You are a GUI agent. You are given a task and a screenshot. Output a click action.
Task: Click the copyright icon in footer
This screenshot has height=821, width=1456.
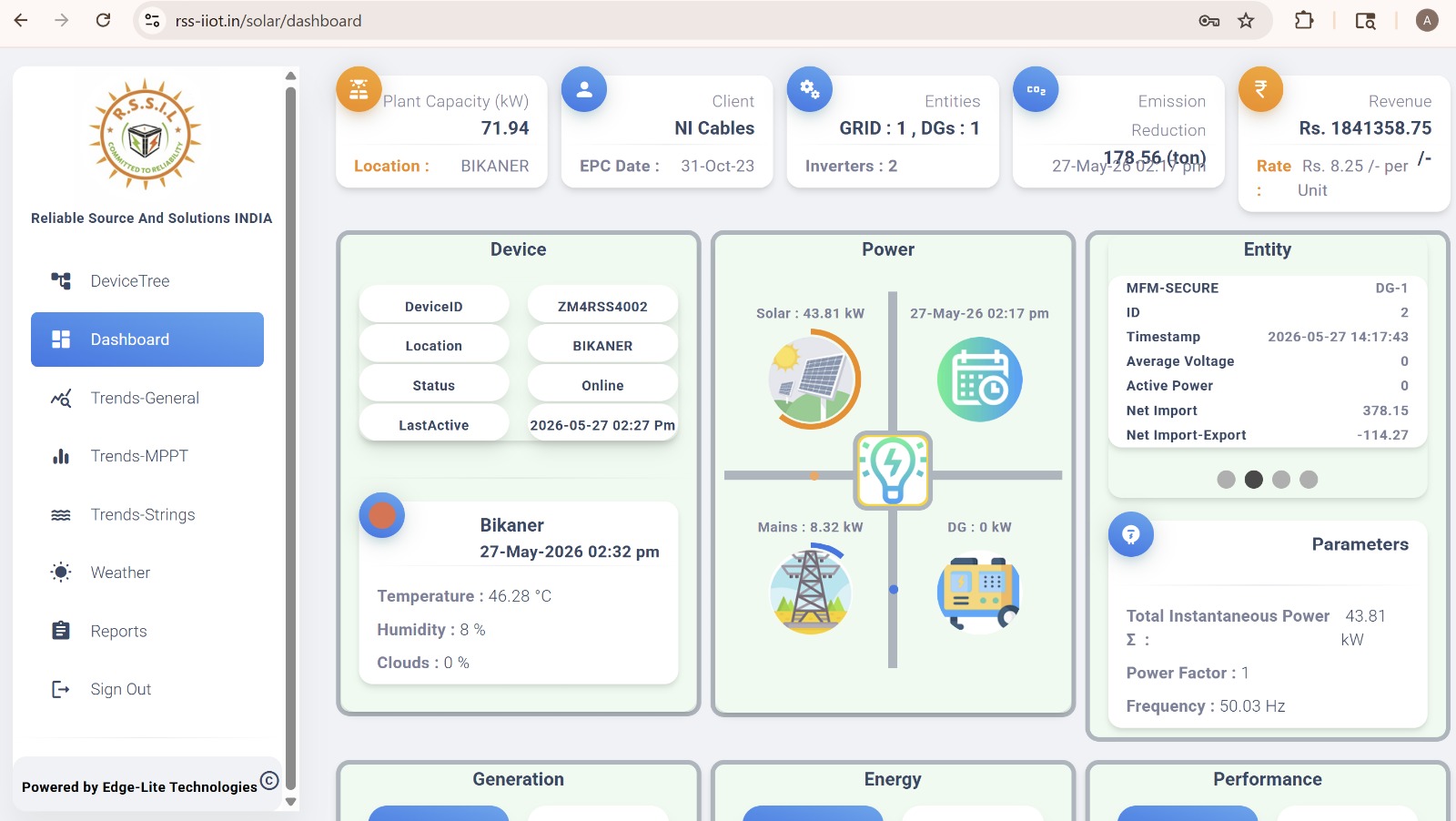click(269, 780)
